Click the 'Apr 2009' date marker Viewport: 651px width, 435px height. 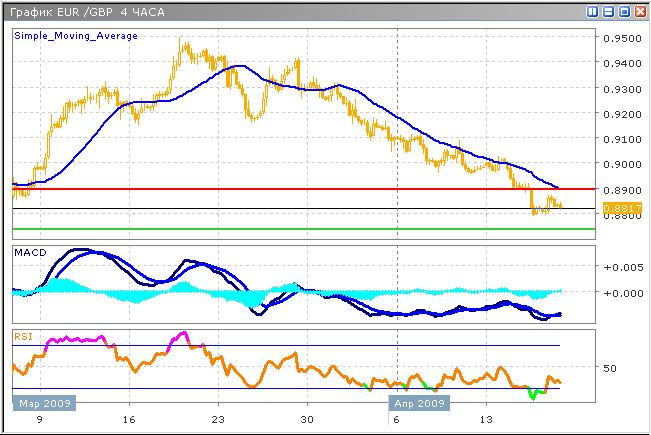tap(418, 405)
